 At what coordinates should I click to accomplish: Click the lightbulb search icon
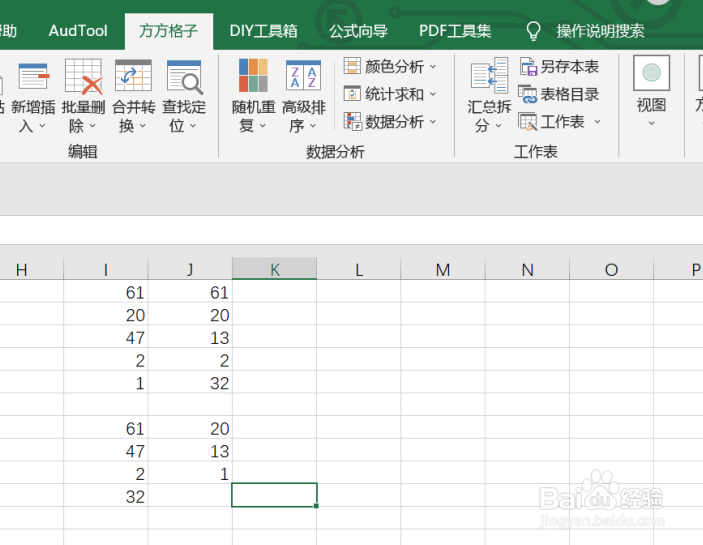click(x=533, y=31)
